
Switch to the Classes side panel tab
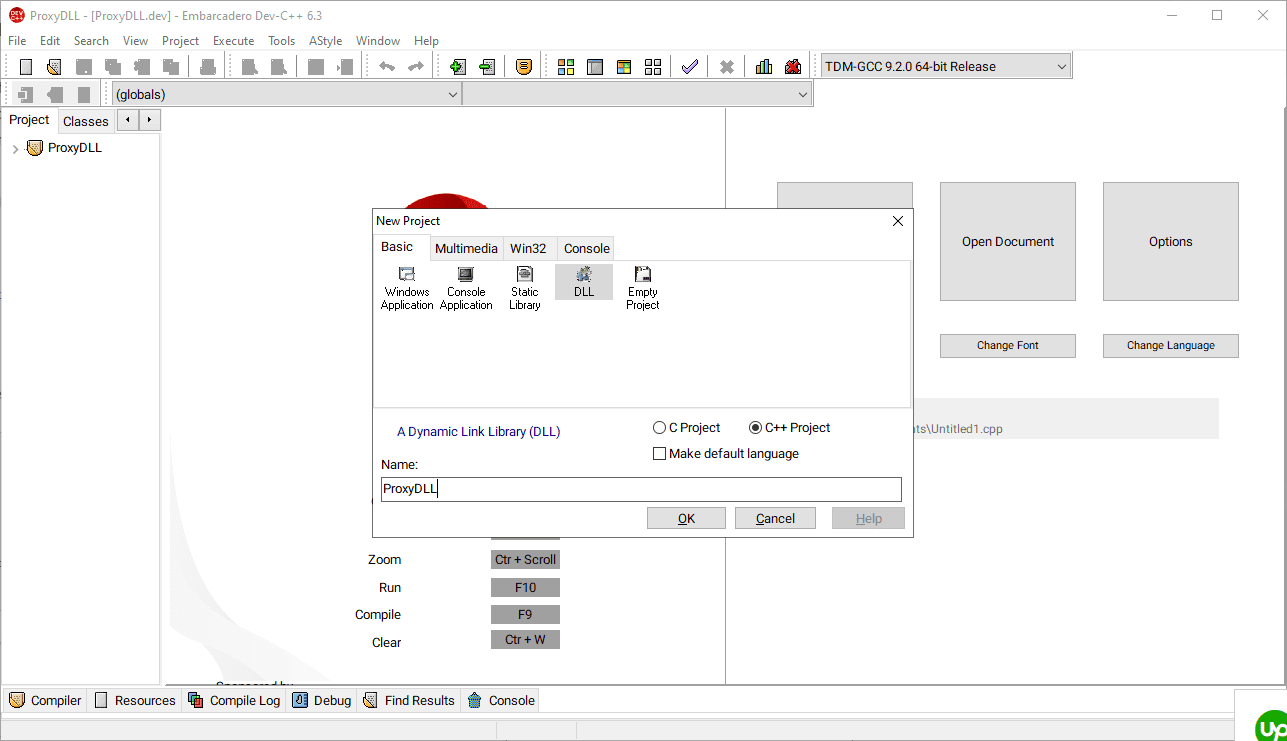tap(85, 121)
